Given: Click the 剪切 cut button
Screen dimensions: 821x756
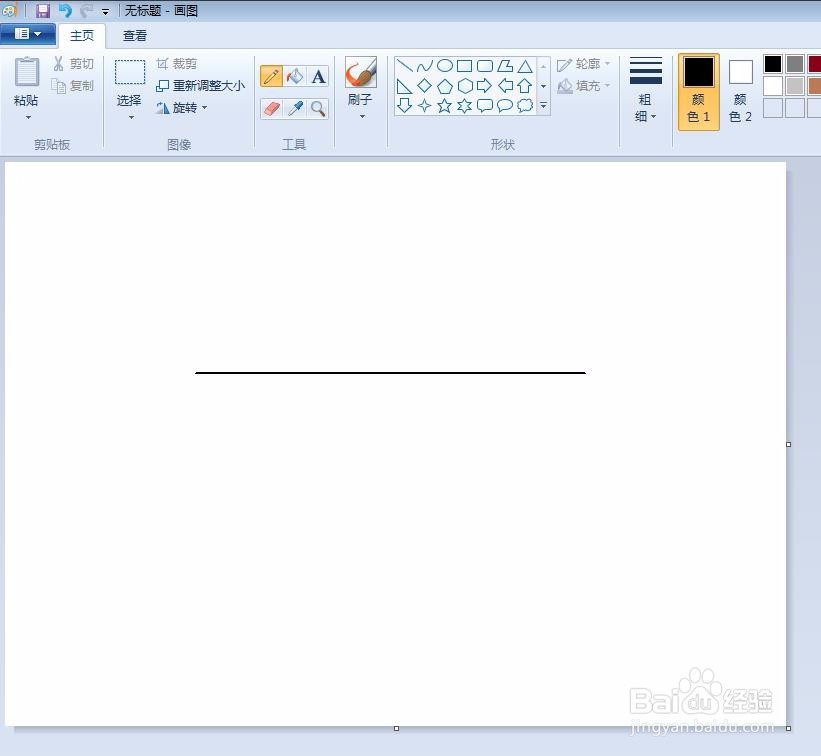Looking at the screenshot, I should pos(73,64).
